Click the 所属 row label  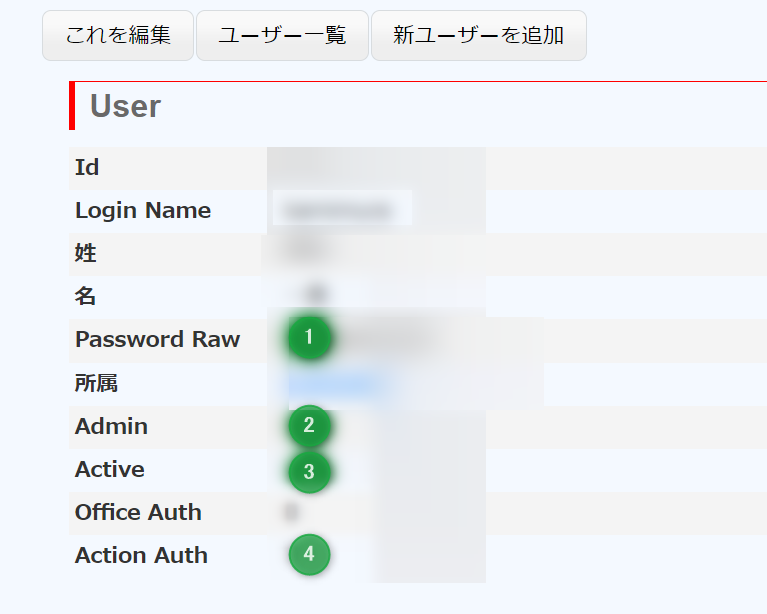click(96, 383)
